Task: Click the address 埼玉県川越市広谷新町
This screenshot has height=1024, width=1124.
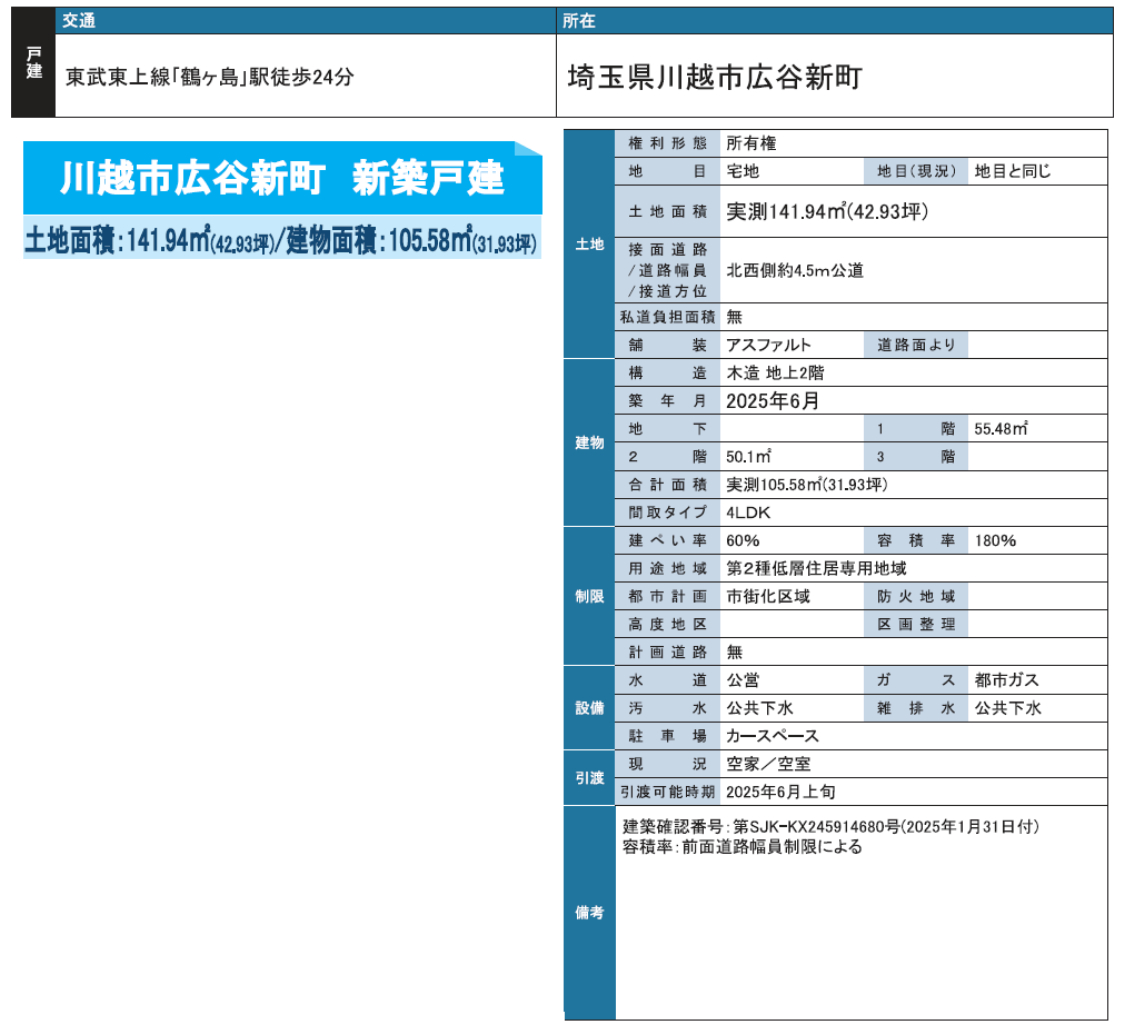Action: pos(715,77)
